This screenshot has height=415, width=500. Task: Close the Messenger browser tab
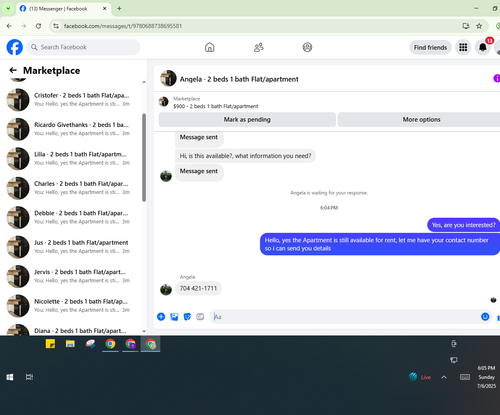pos(104,9)
